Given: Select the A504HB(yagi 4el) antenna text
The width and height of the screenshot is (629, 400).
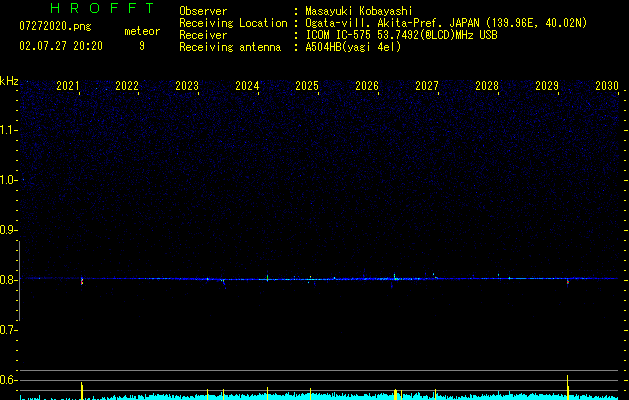Looking at the screenshot, I should point(353,47).
